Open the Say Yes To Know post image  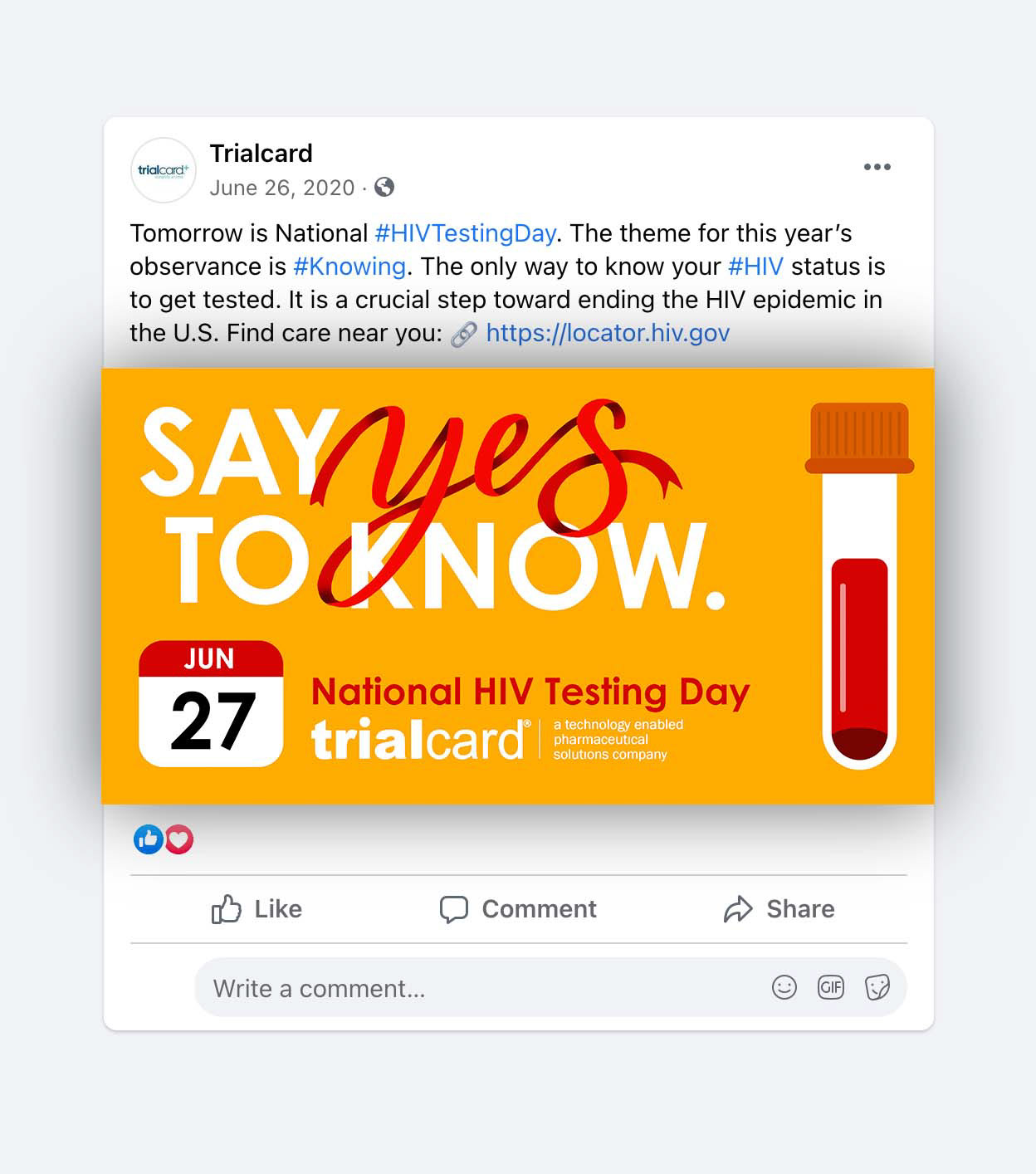[518, 586]
